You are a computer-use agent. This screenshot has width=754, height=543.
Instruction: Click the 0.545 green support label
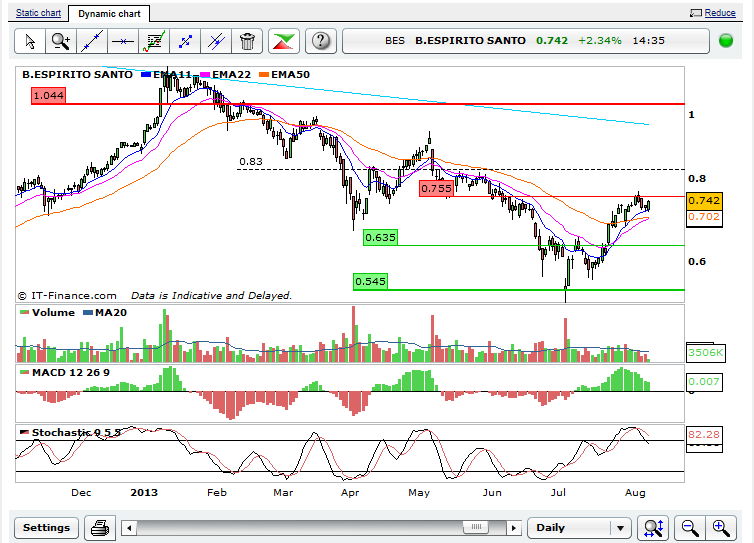(x=370, y=281)
